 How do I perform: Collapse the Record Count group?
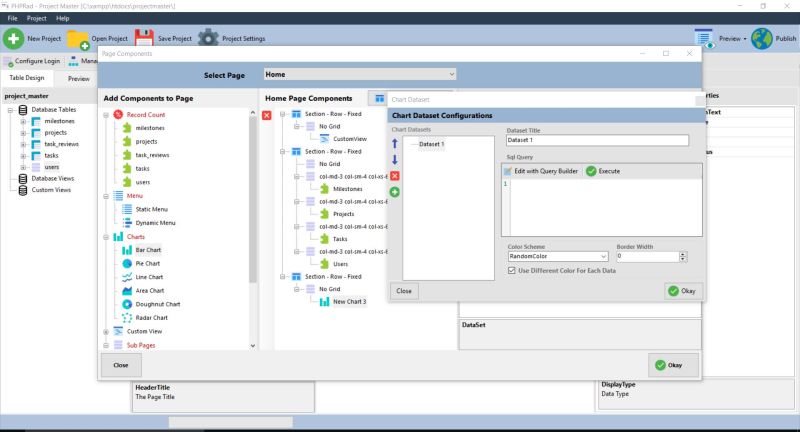106,115
